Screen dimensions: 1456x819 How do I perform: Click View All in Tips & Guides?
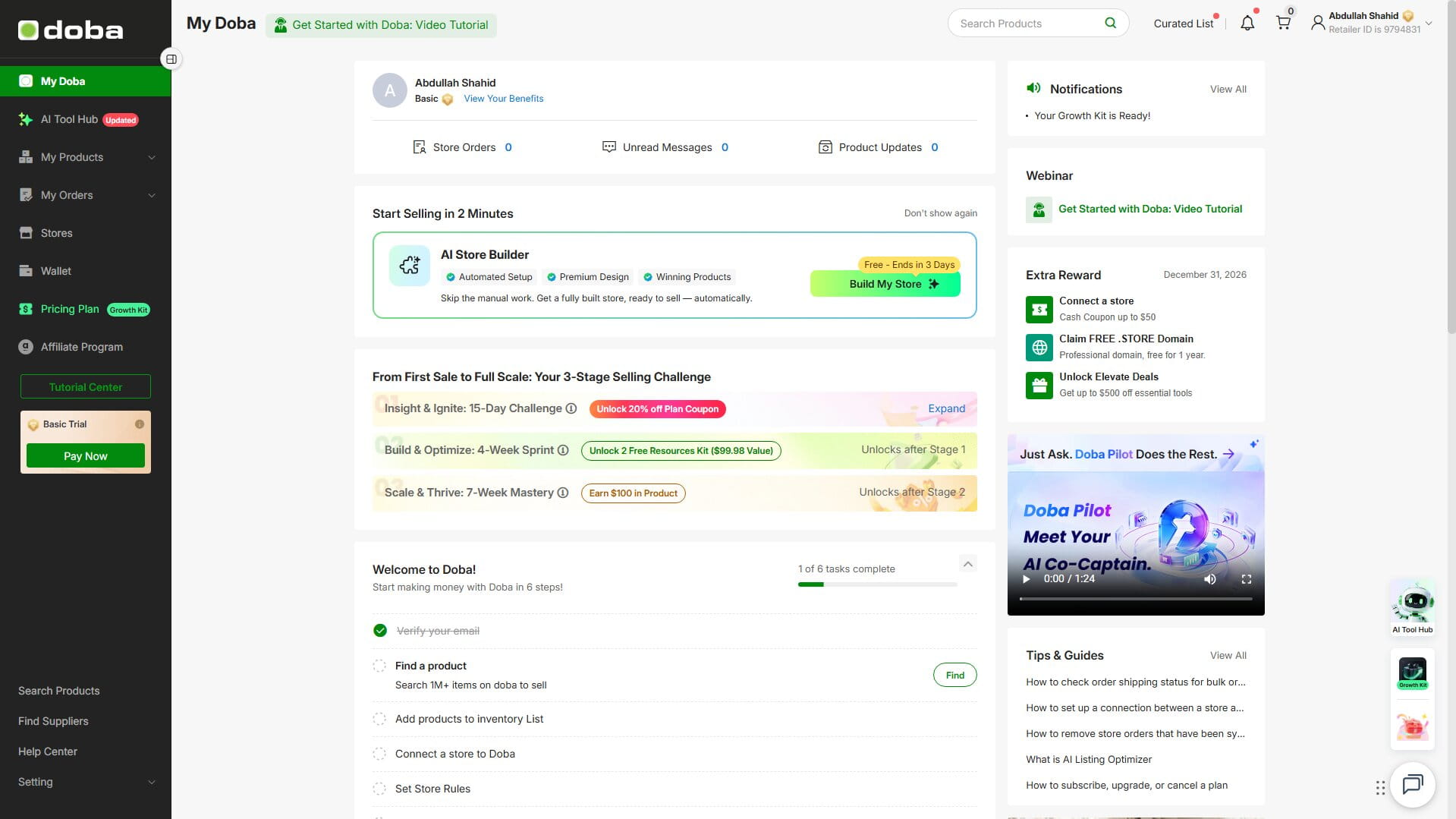(1228, 655)
